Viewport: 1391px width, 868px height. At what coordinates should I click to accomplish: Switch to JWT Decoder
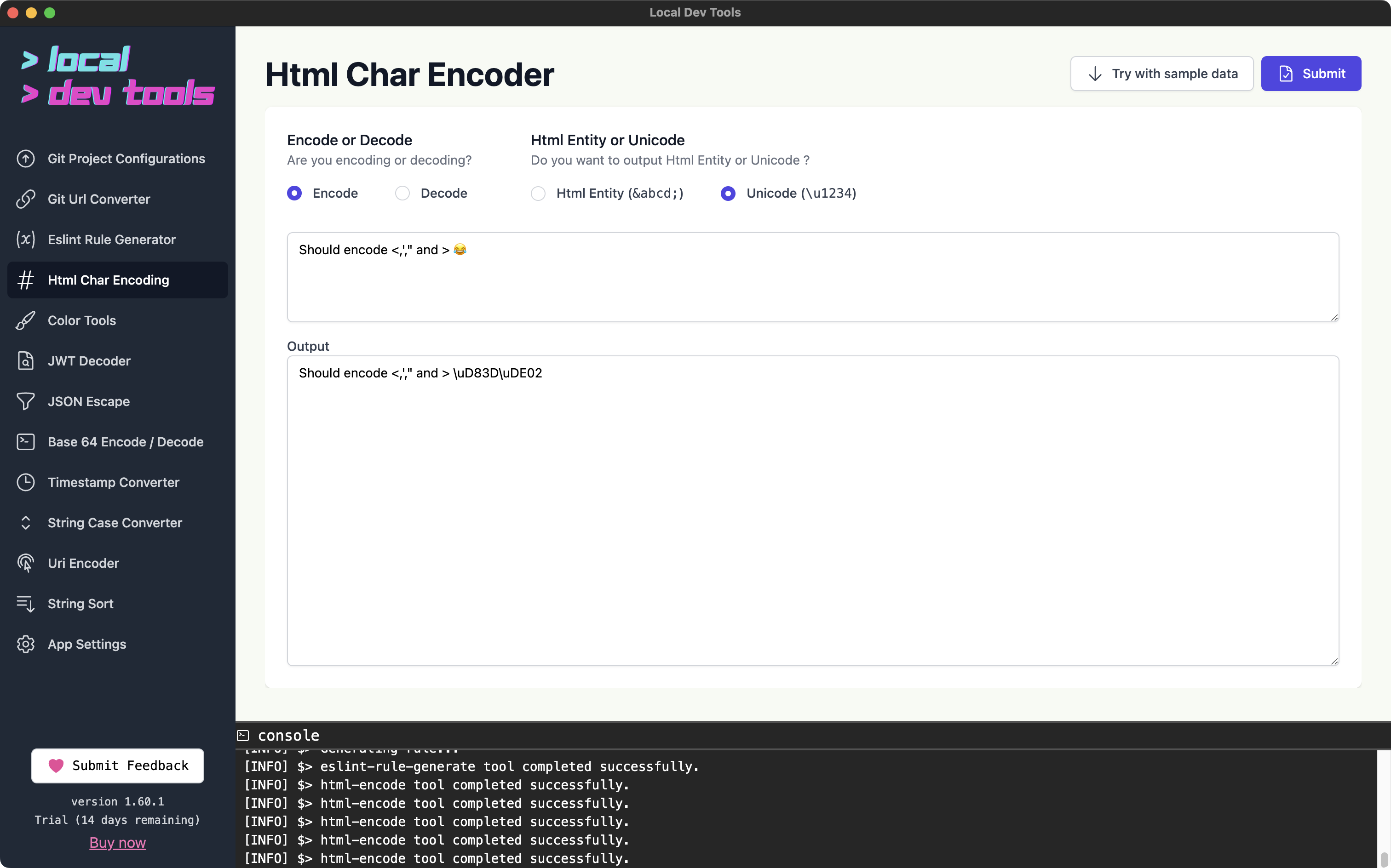tap(118, 361)
